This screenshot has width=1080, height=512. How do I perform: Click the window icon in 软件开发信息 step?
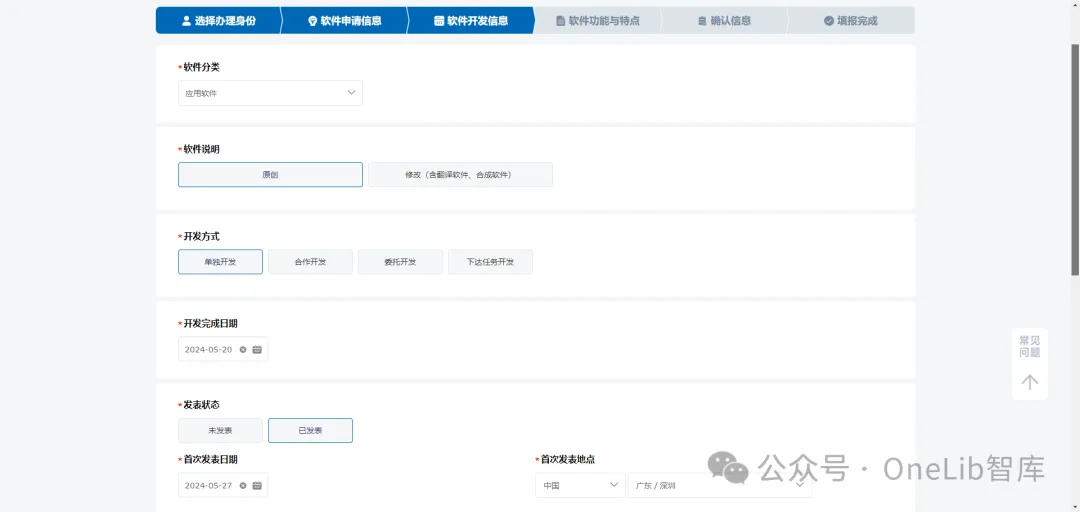point(439,21)
